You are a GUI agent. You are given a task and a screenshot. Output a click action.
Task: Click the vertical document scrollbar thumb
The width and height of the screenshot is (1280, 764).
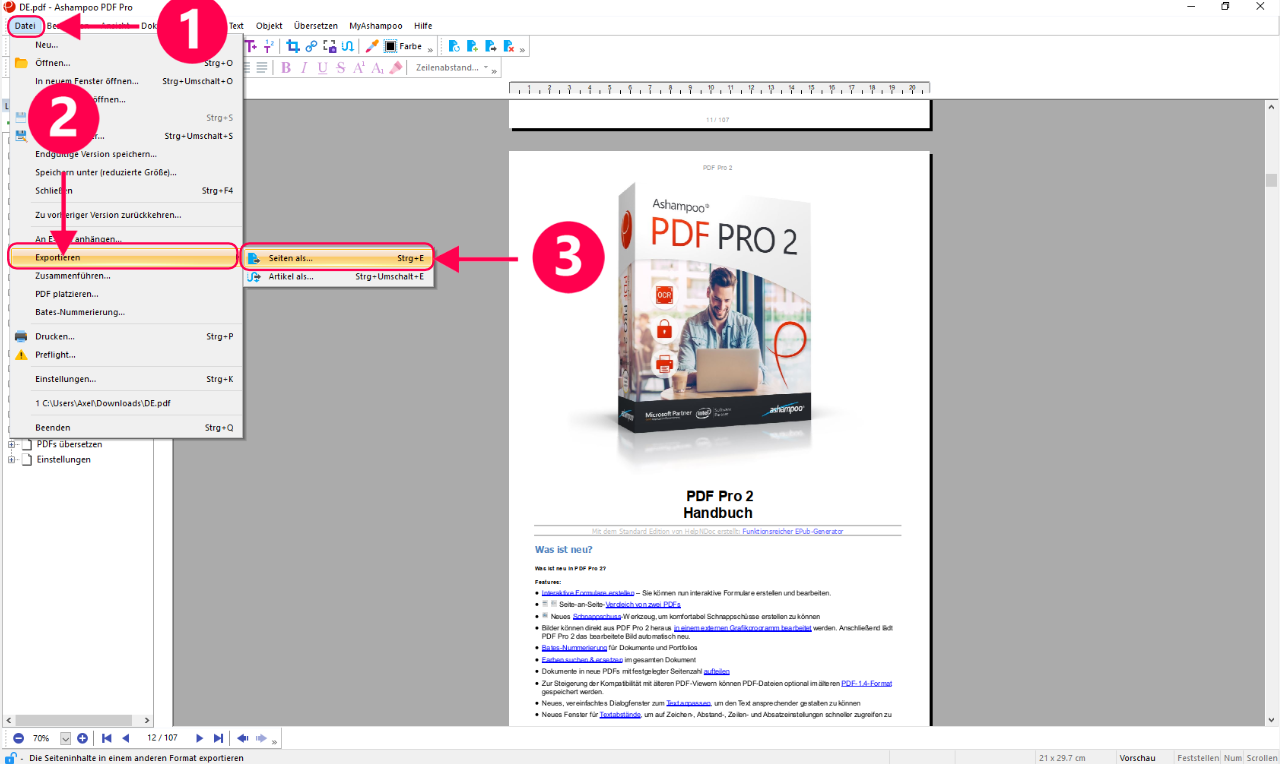coord(1271,180)
